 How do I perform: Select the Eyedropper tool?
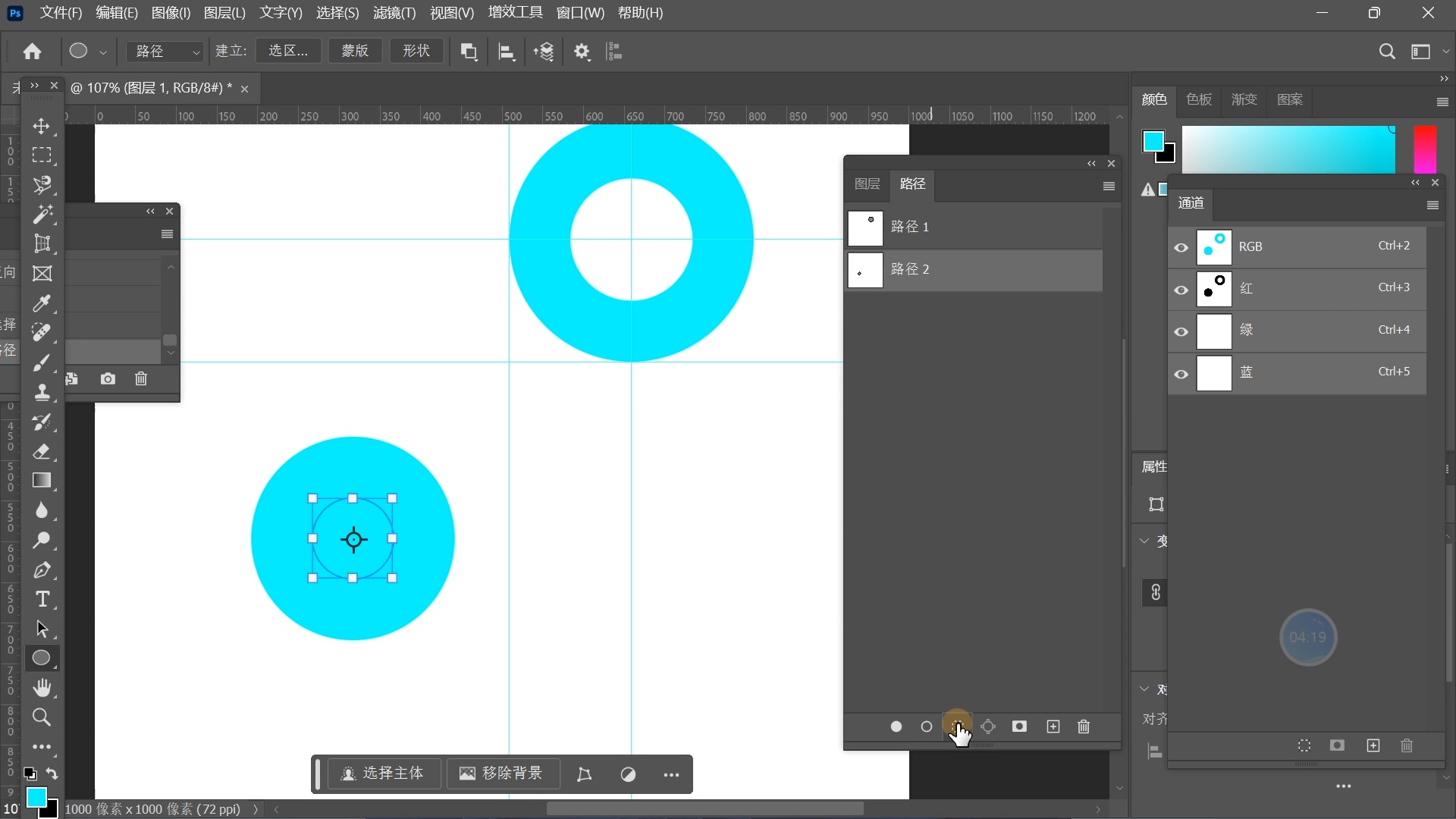pyautogui.click(x=42, y=303)
